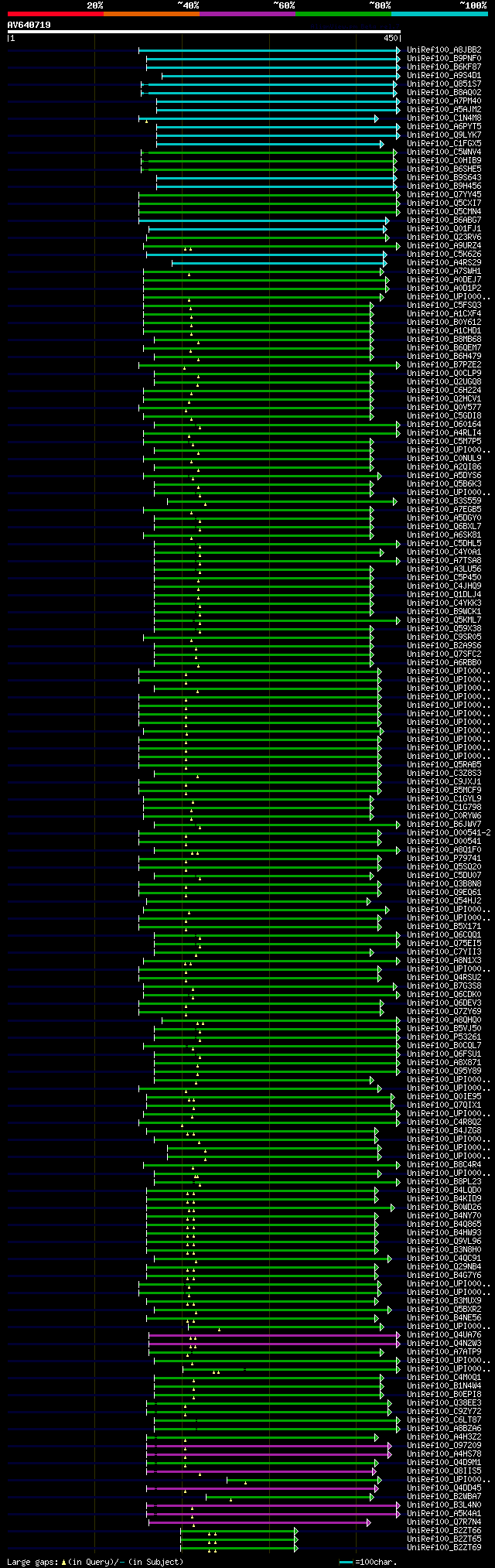
Task: Click hit label UniRef100_P79741
Action: click(444, 858)
